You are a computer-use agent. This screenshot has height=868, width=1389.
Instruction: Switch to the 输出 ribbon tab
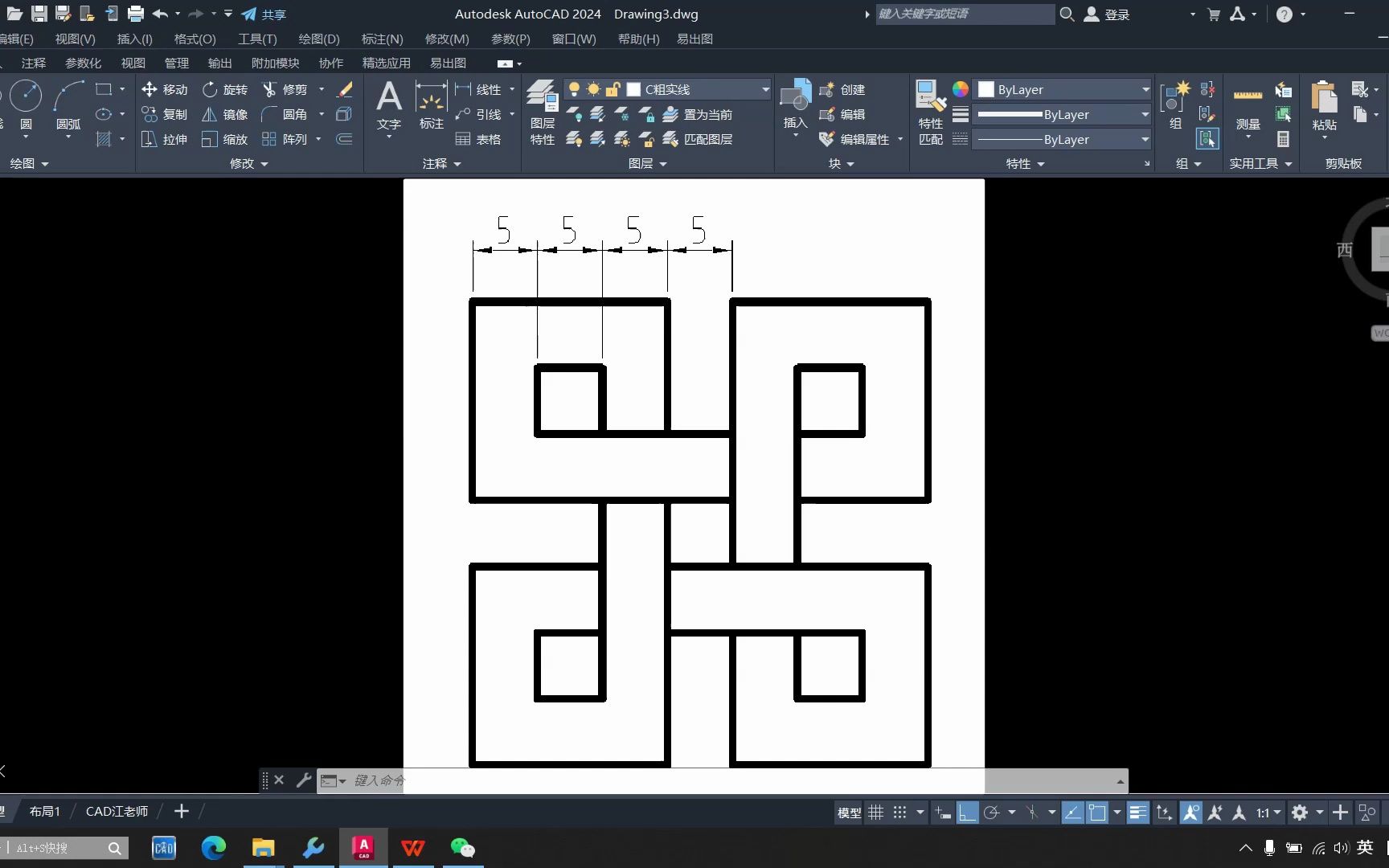[x=219, y=63]
